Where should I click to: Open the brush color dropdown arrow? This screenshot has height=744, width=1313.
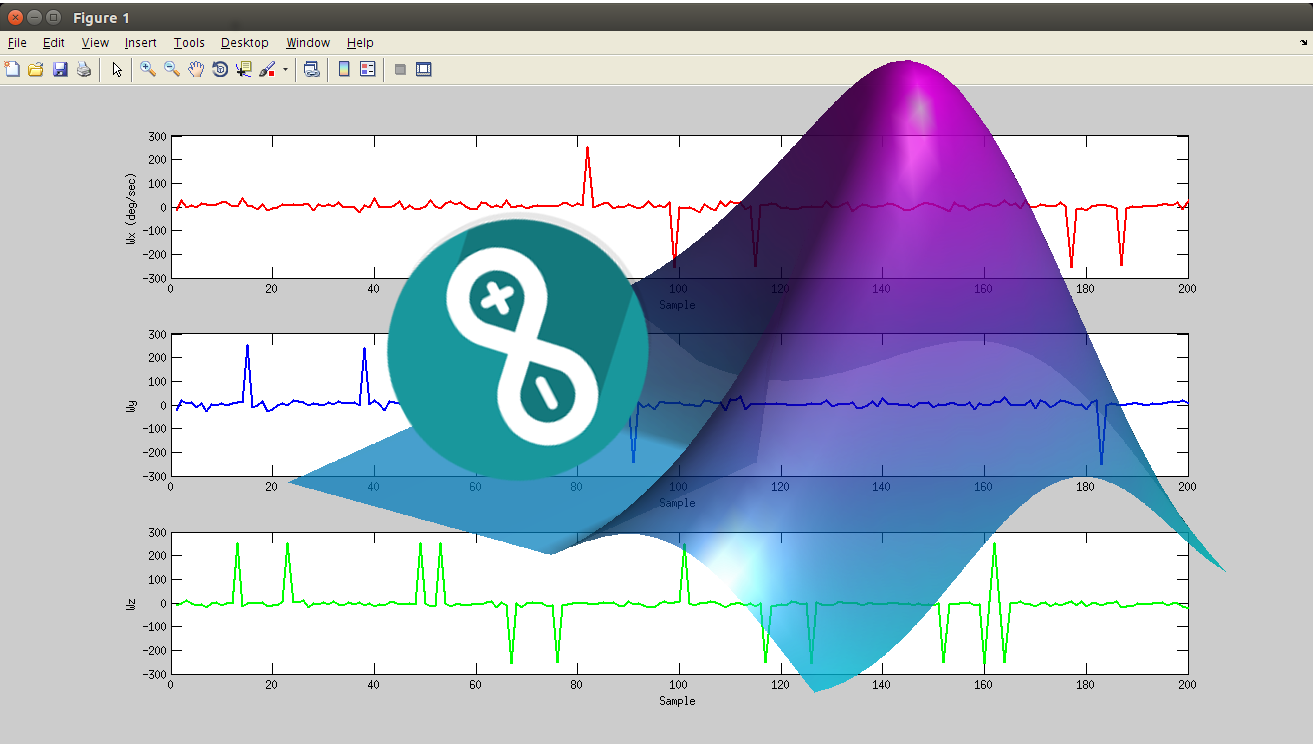click(x=285, y=70)
